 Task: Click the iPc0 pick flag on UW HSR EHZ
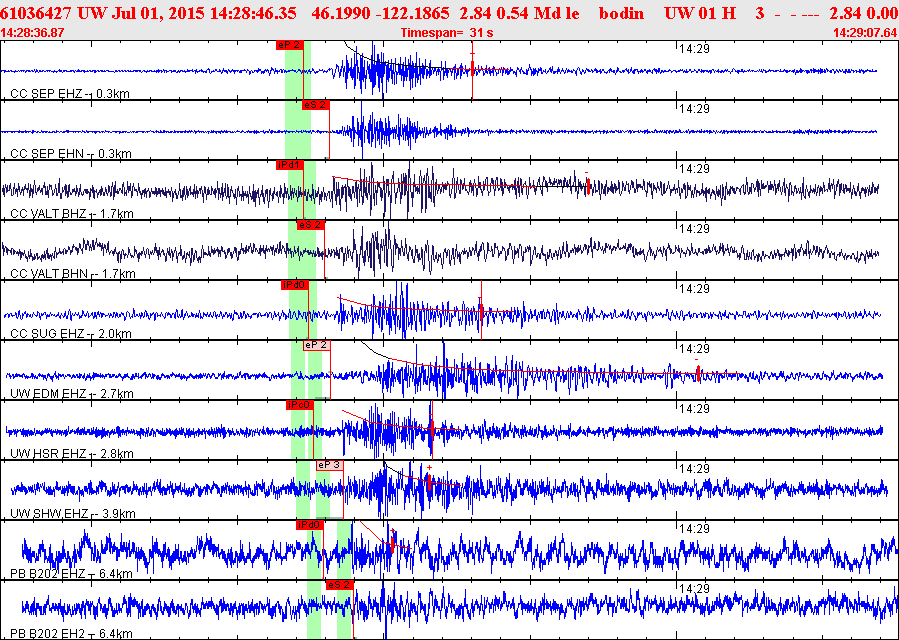click(x=300, y=405)
